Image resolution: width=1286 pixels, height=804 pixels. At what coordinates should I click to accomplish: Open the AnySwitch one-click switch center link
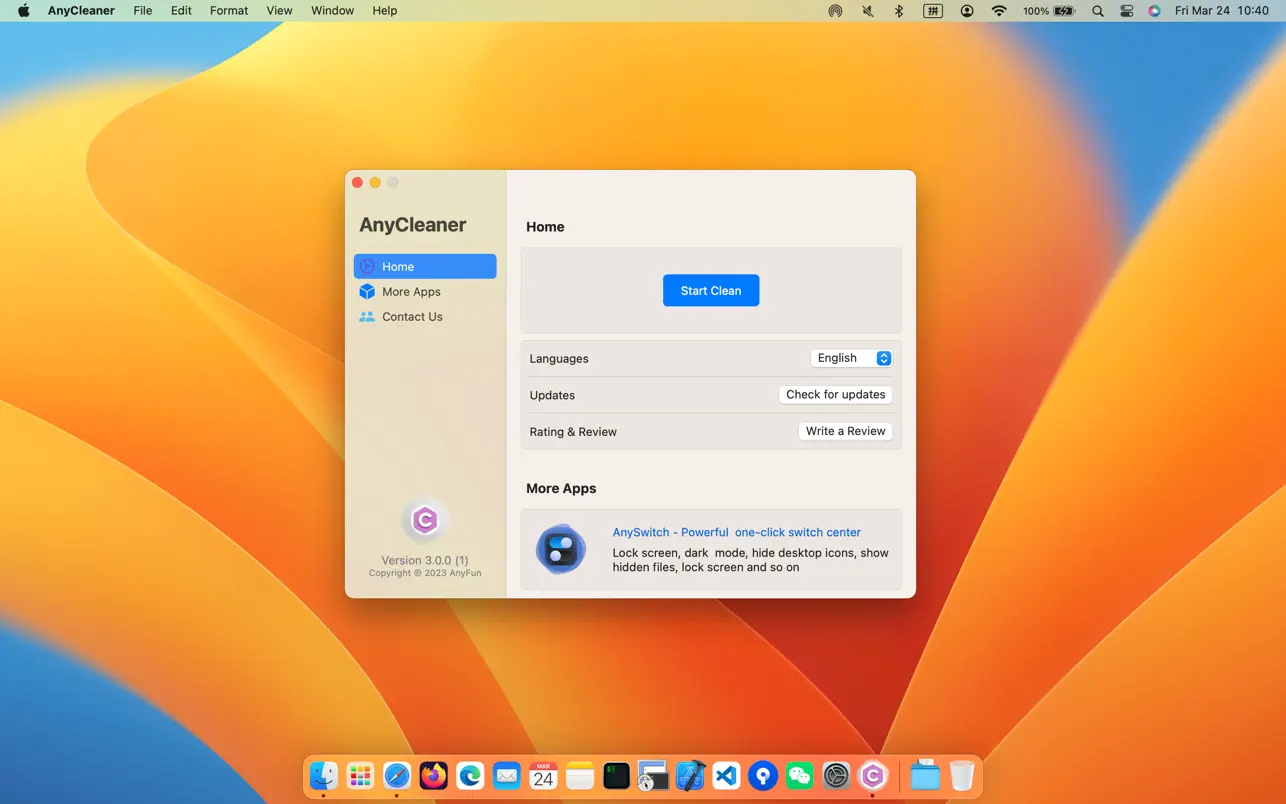[x=737, y=532]
